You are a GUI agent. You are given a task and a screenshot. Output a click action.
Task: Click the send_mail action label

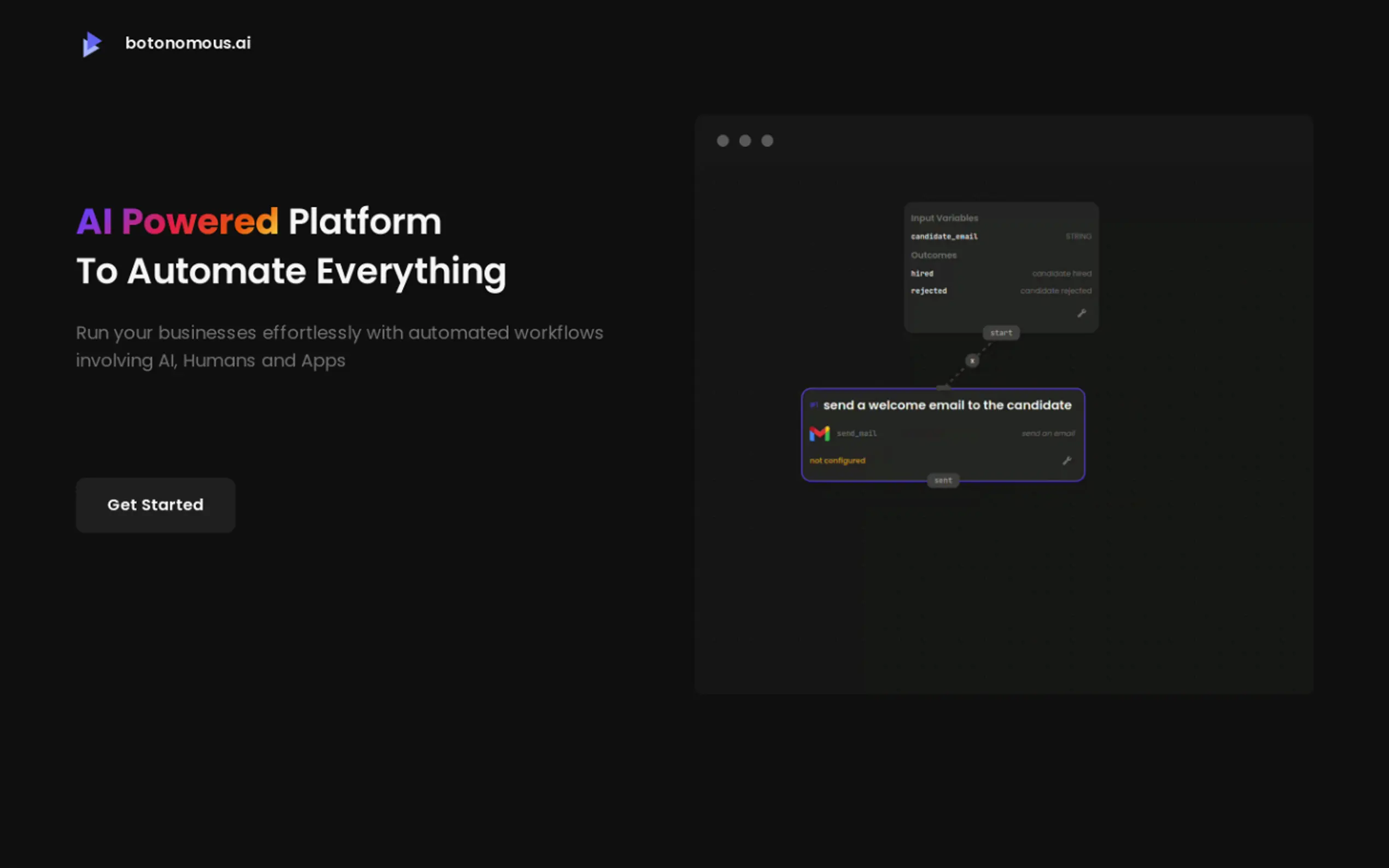pyautogui.click(x=856, y=433)
